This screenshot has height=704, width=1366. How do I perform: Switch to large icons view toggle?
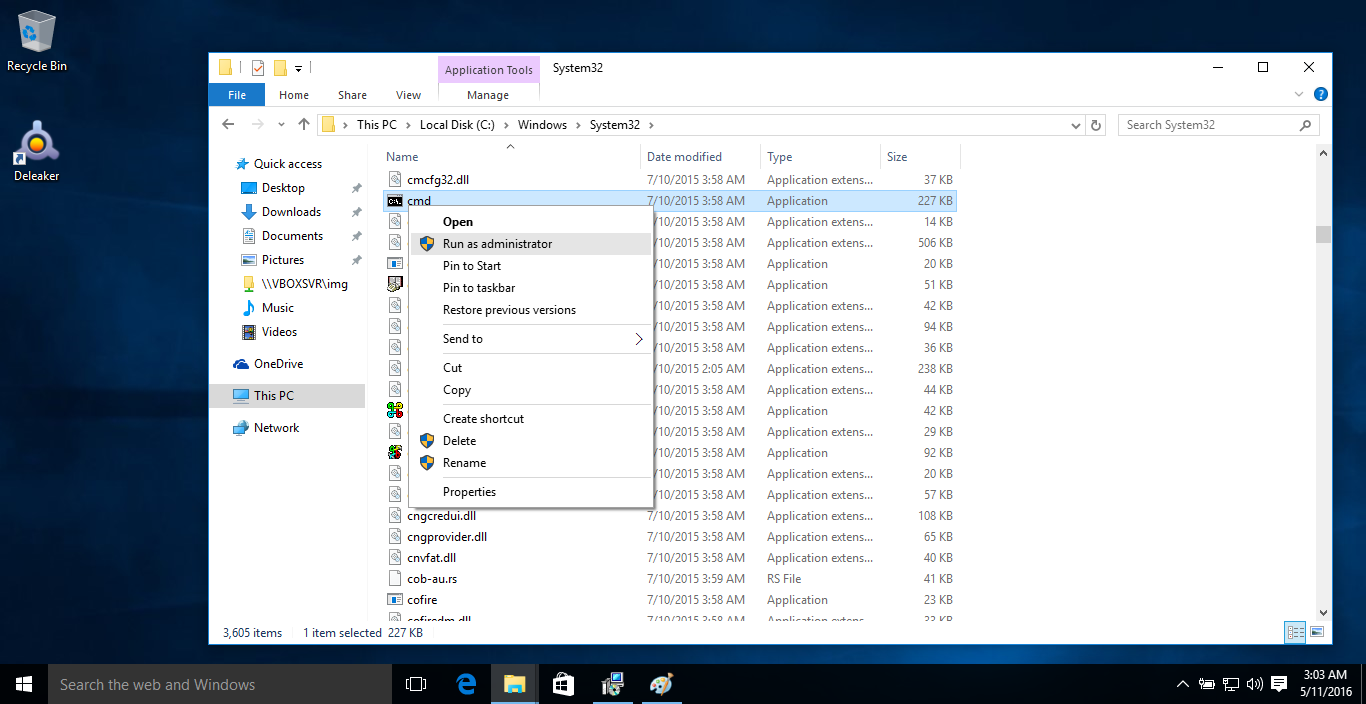1317,632
